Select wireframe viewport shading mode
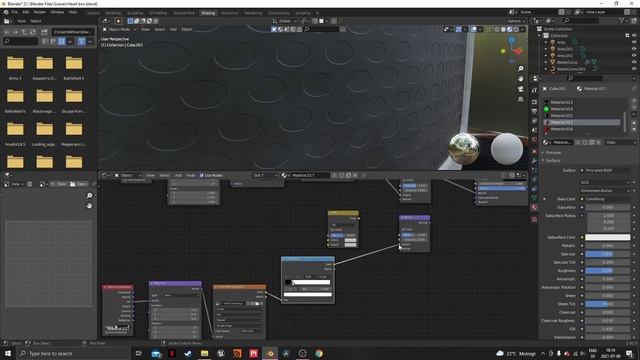The width and height of the screenshot is (640, 360). coord(497,29)
